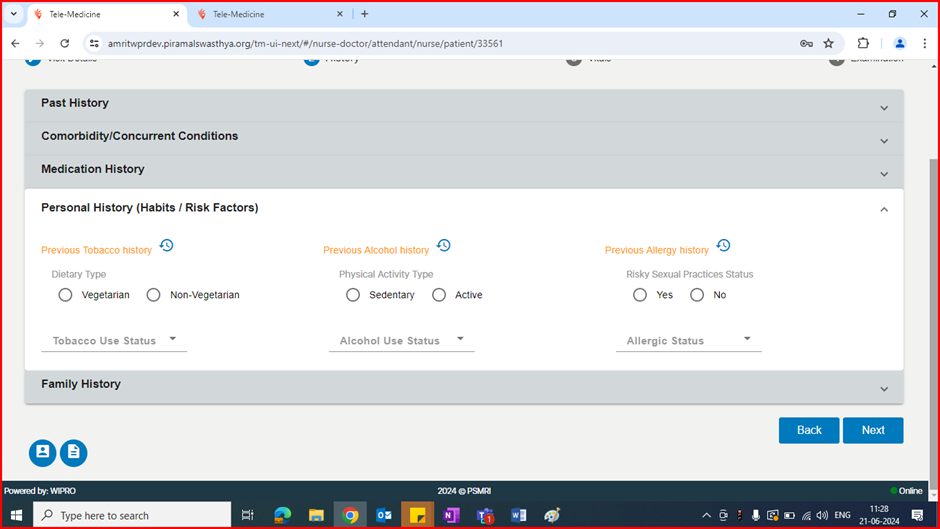Select Yes for risky sexual practices
The width and height of the screenshot is (940, 529).
pos(640,294)
